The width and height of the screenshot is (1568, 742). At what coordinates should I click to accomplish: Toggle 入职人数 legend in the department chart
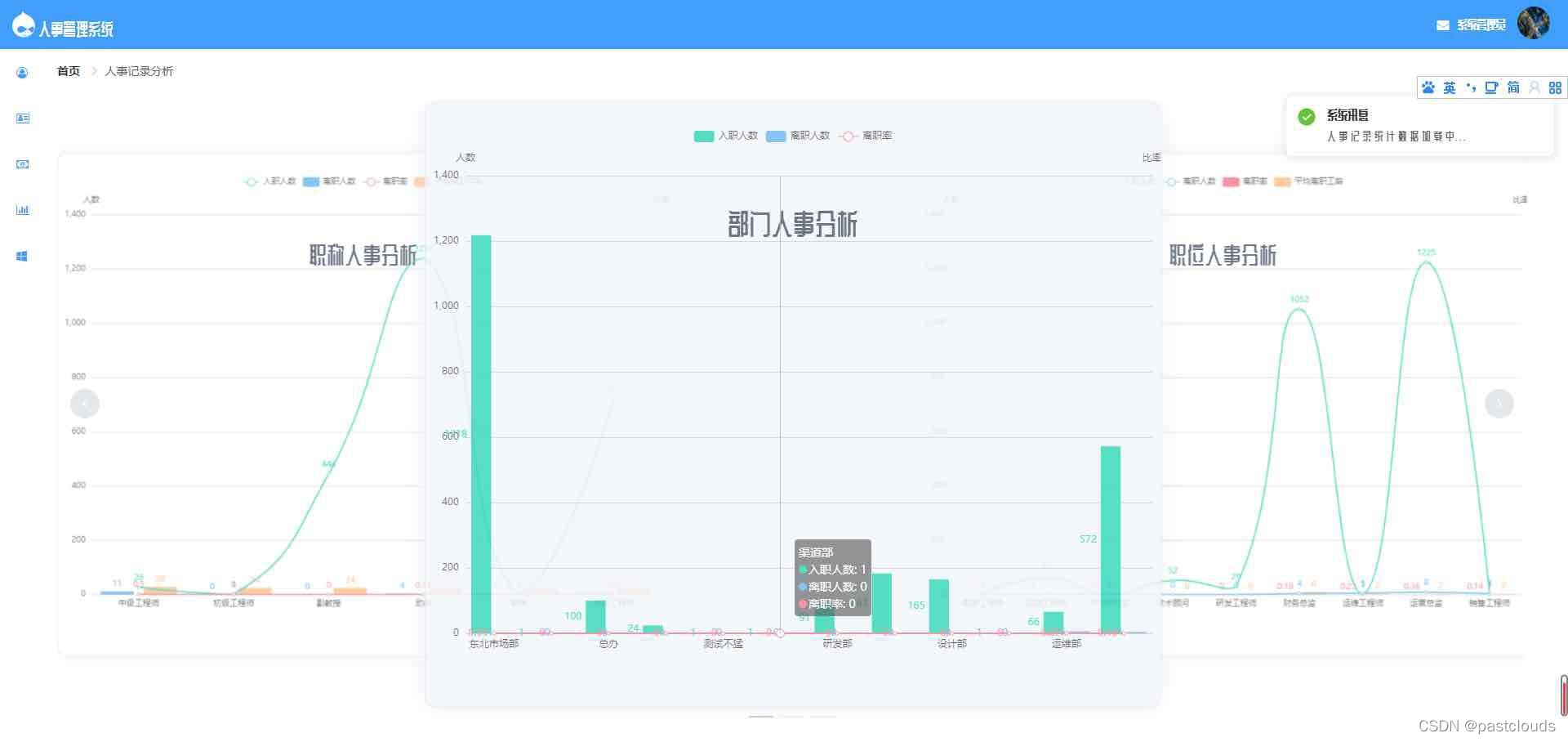[726, 136]
